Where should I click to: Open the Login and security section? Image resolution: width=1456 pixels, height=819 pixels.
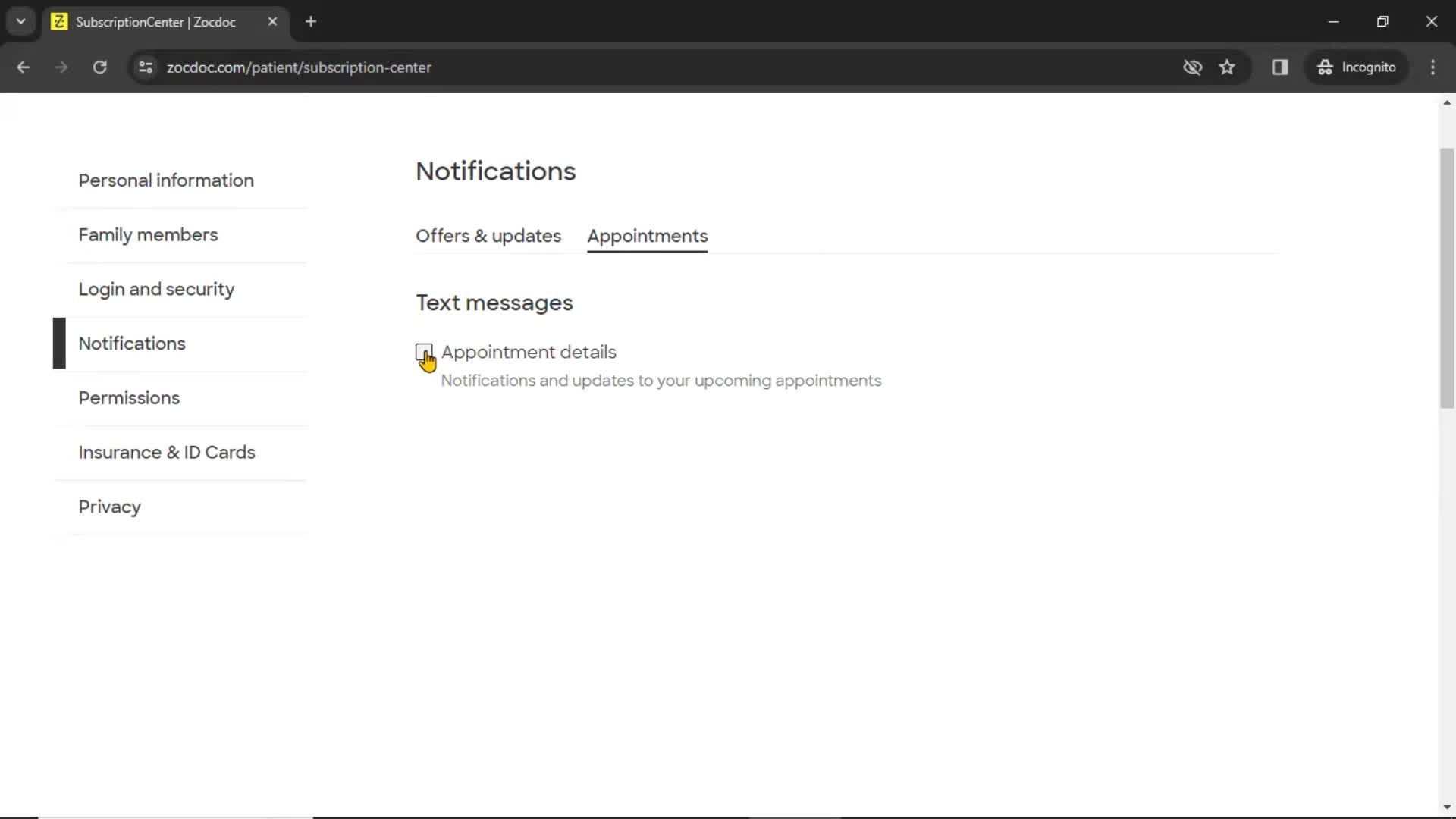click(156, 289)
